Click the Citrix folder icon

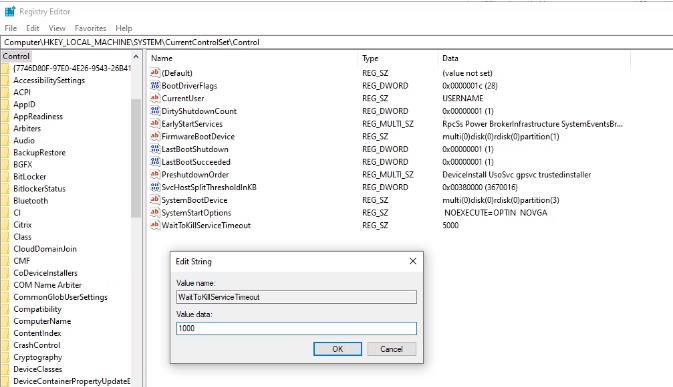5,224
